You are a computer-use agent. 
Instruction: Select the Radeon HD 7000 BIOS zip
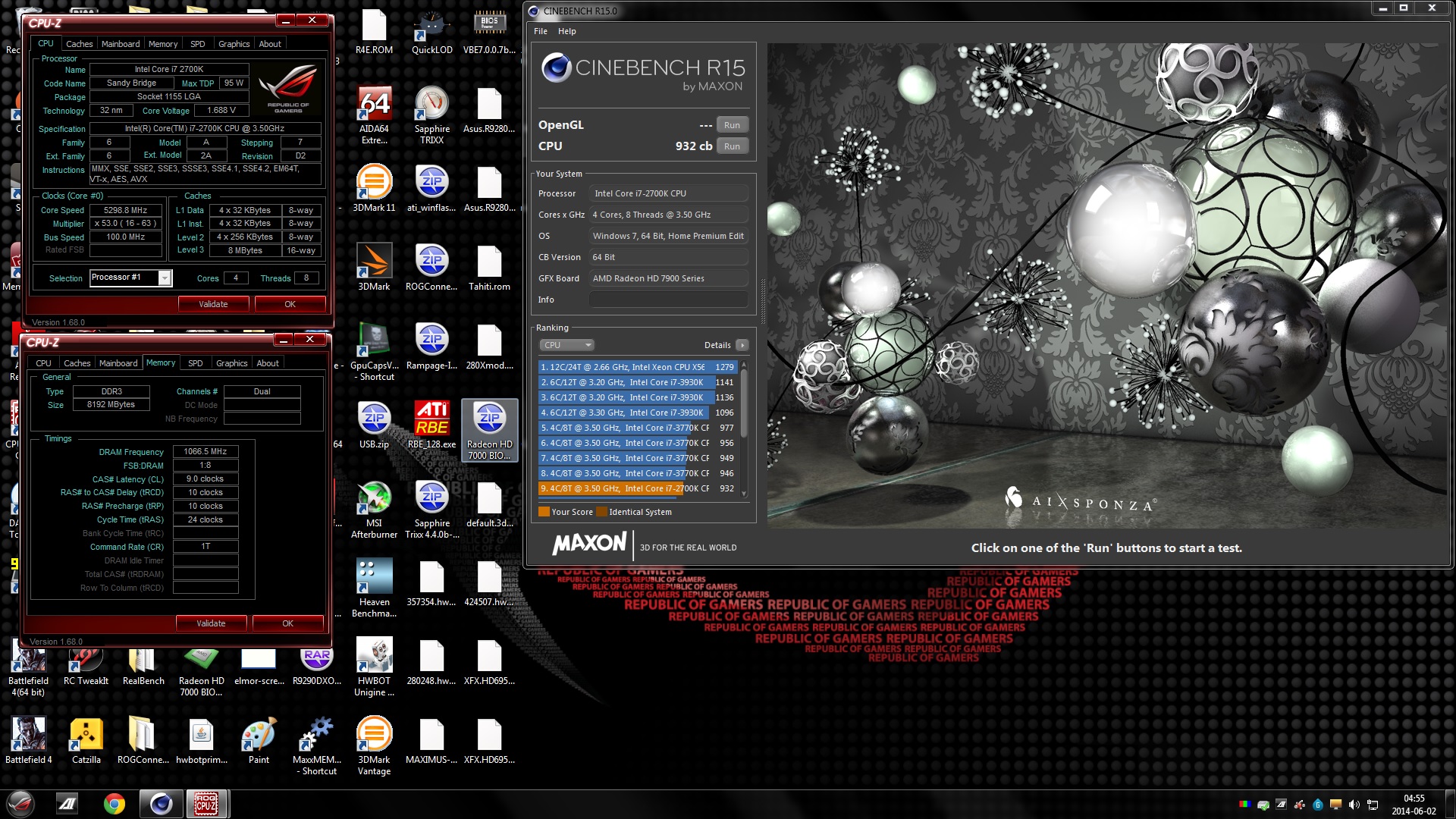489,430
